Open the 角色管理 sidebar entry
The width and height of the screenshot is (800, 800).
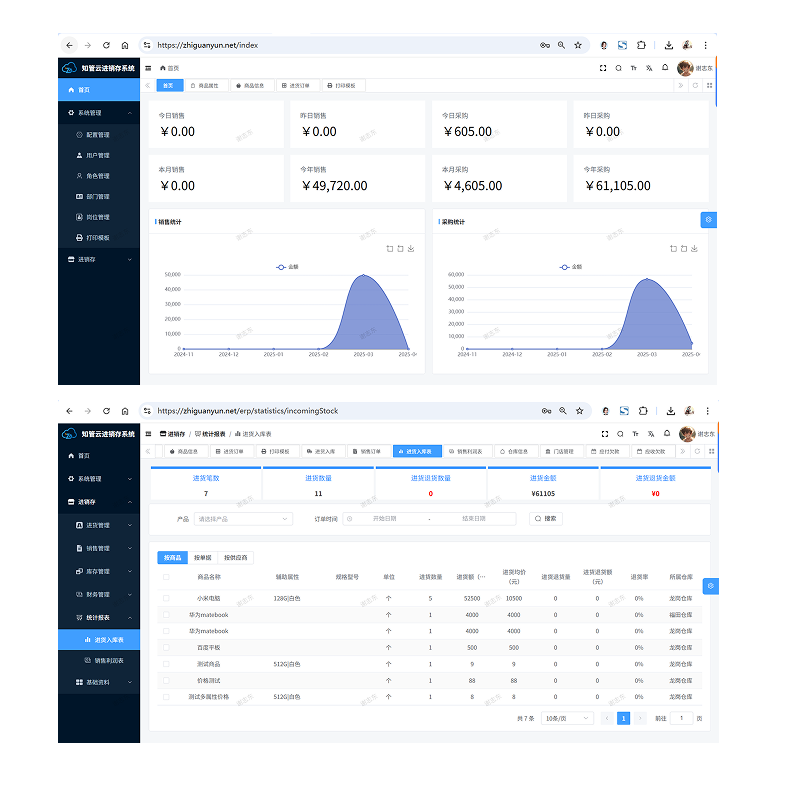click(98, 176)
